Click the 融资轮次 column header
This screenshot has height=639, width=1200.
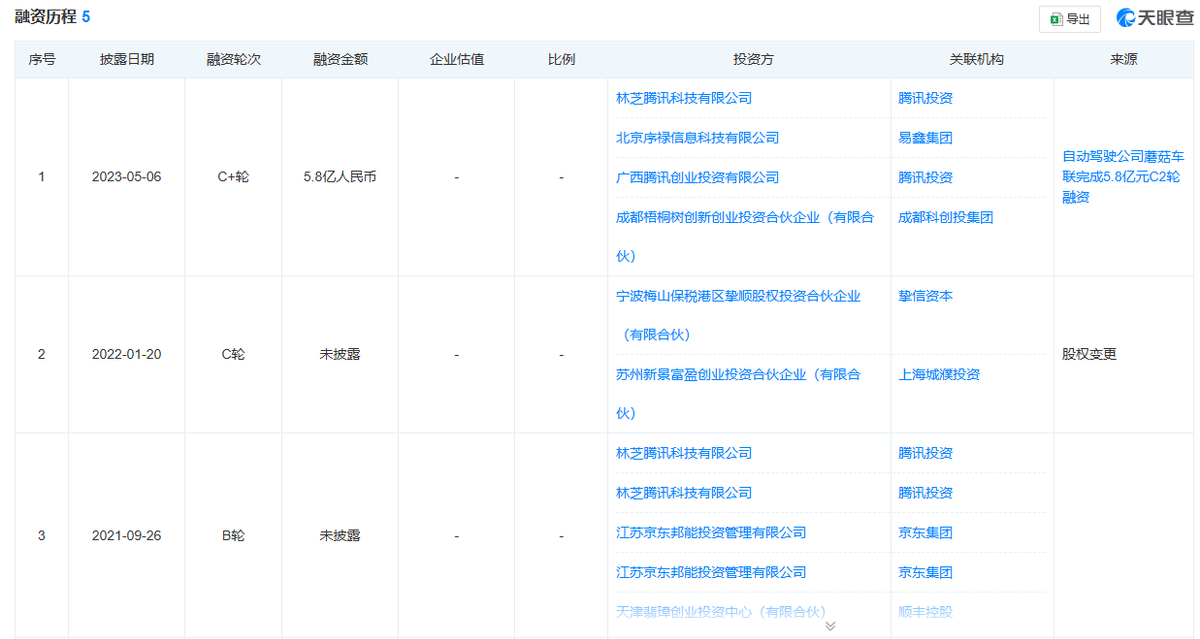[x=233, y=59]
